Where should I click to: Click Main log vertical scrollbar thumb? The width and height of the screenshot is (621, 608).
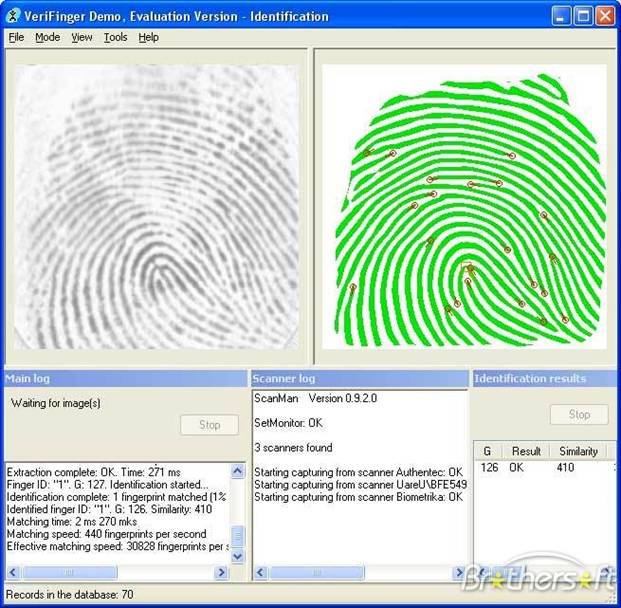(237, 536)
